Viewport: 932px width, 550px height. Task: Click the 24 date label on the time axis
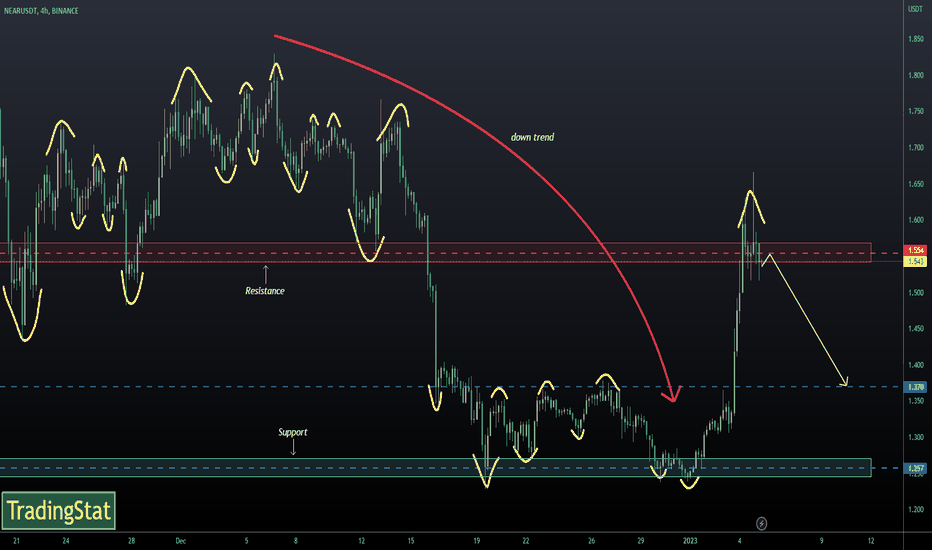click(66, 541)
